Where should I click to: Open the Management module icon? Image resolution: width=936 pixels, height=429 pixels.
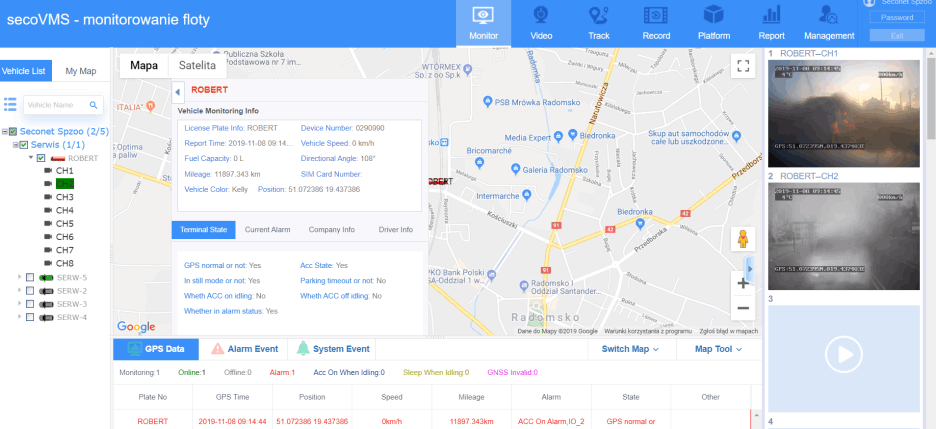coord(829,15)
